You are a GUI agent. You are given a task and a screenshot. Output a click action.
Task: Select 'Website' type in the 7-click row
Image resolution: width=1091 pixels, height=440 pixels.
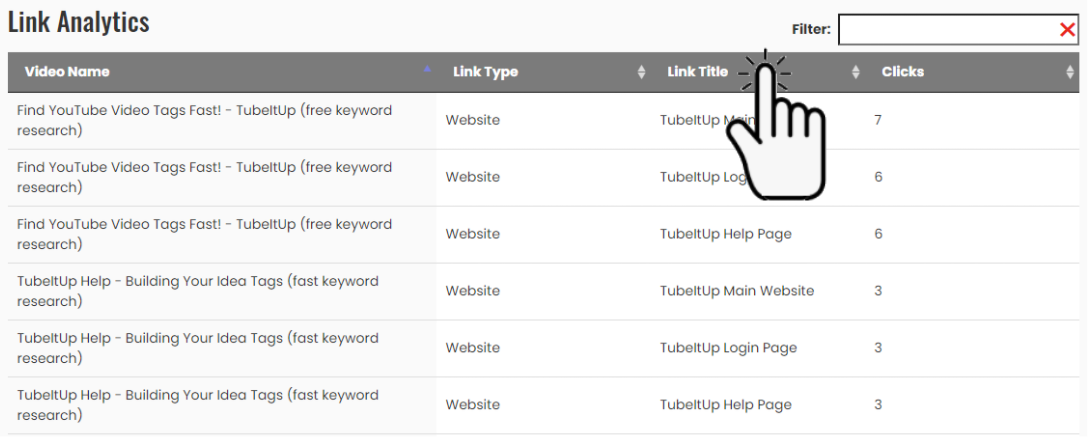click(x=472, y=120)
